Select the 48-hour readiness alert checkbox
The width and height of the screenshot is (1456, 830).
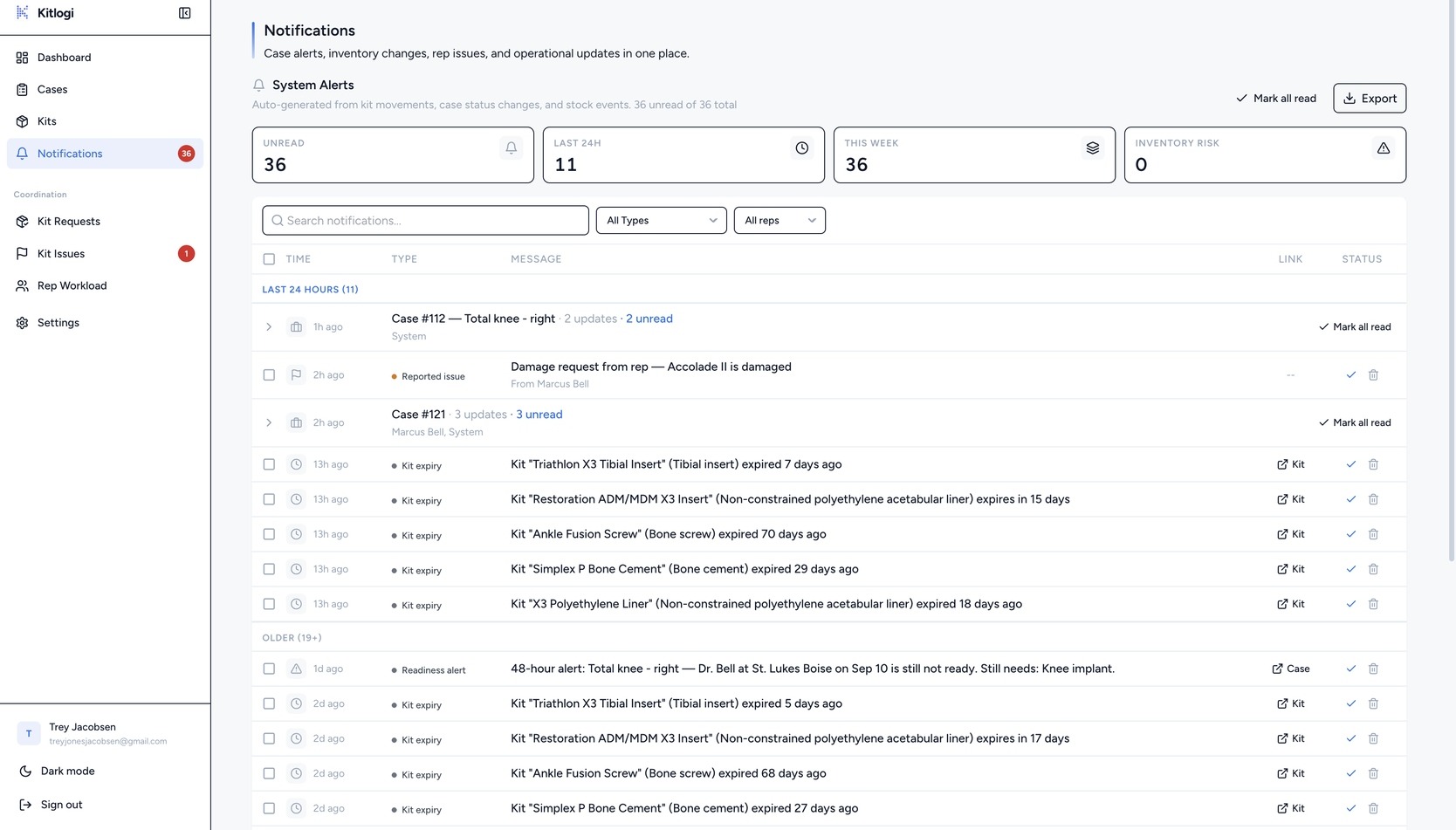269,669
